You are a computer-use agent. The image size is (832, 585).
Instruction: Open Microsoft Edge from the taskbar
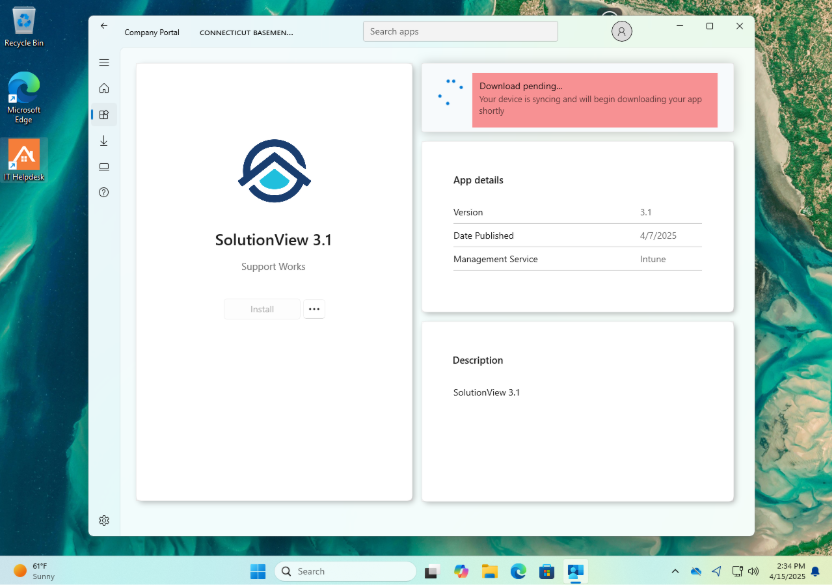pyautogui.click(x=518, y=571)
